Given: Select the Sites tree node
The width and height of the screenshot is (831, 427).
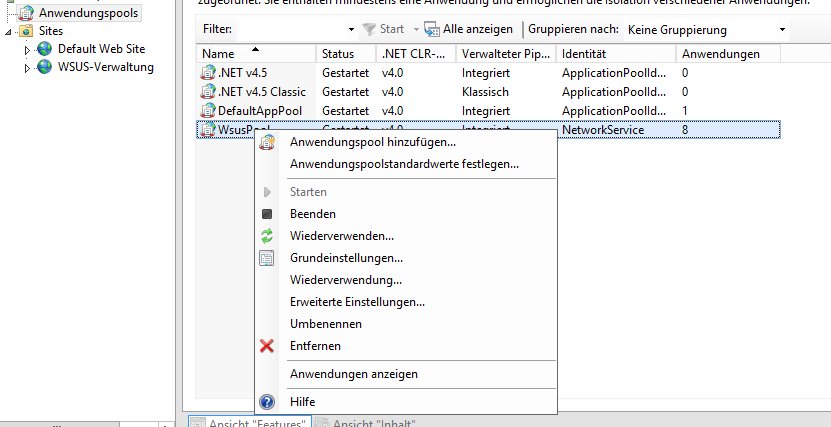Looking at the screenshot, I should pos(51,31).
